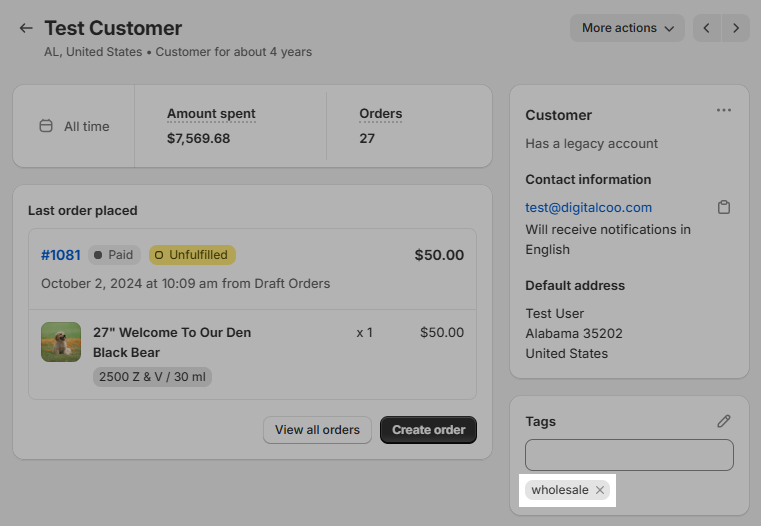Click the View all orders button

coord(317,430)
